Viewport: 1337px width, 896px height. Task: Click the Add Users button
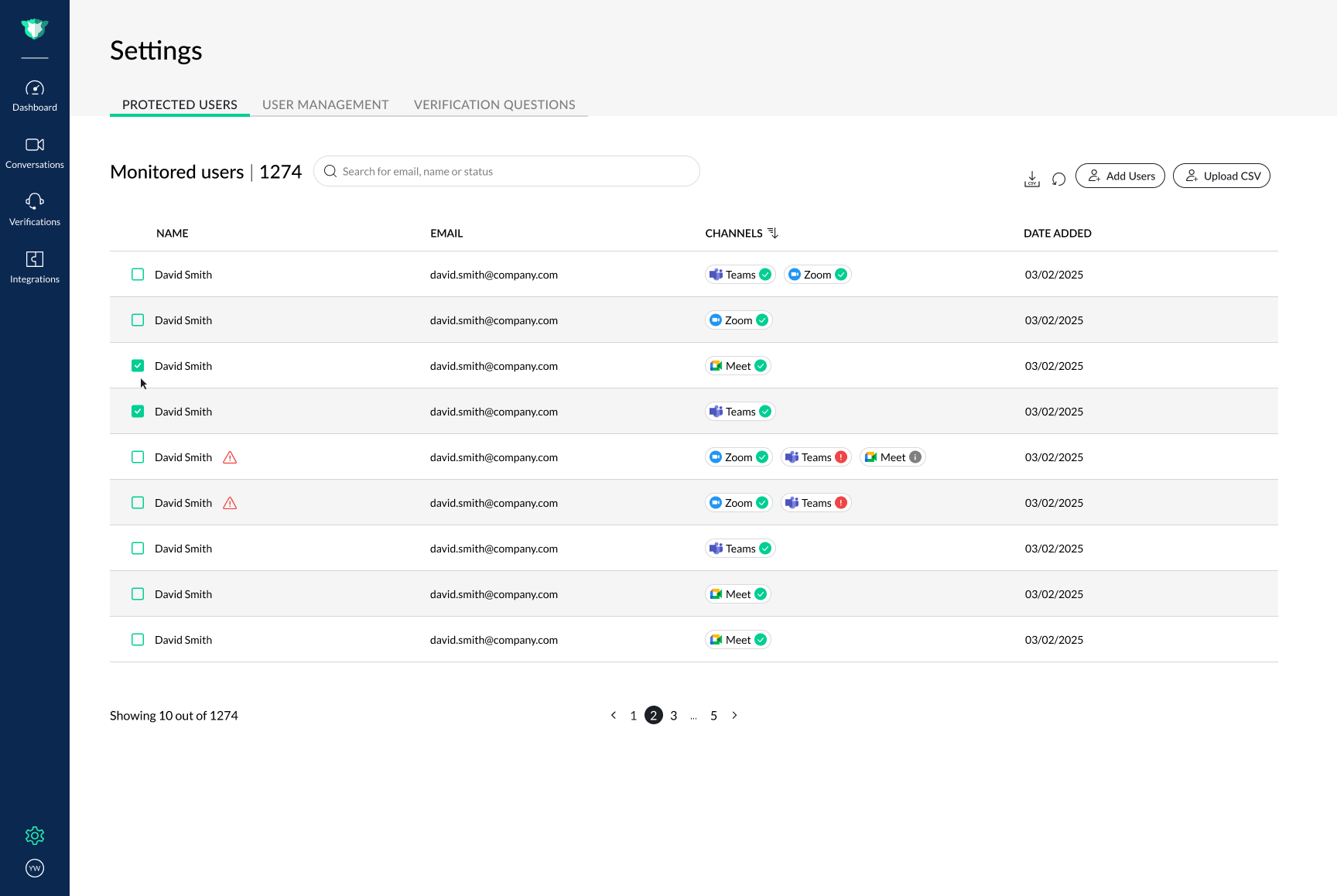click(1120, 176)
